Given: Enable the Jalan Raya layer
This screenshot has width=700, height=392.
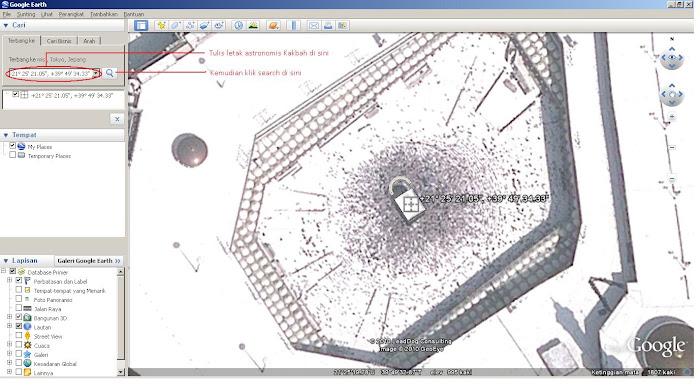Looking at the screenshot, I should (x=19, y=308).
